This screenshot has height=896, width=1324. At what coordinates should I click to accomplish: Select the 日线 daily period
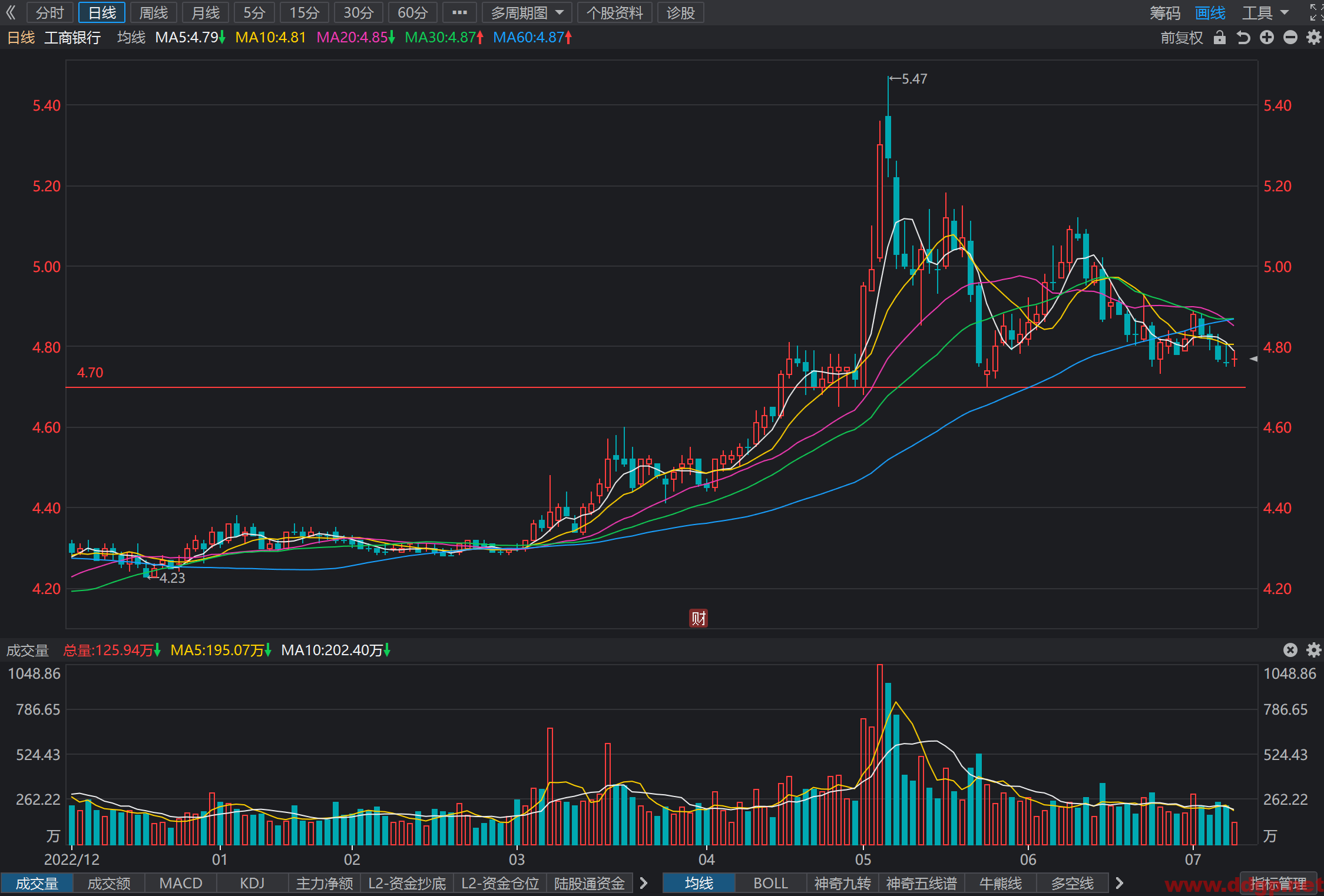102,12
